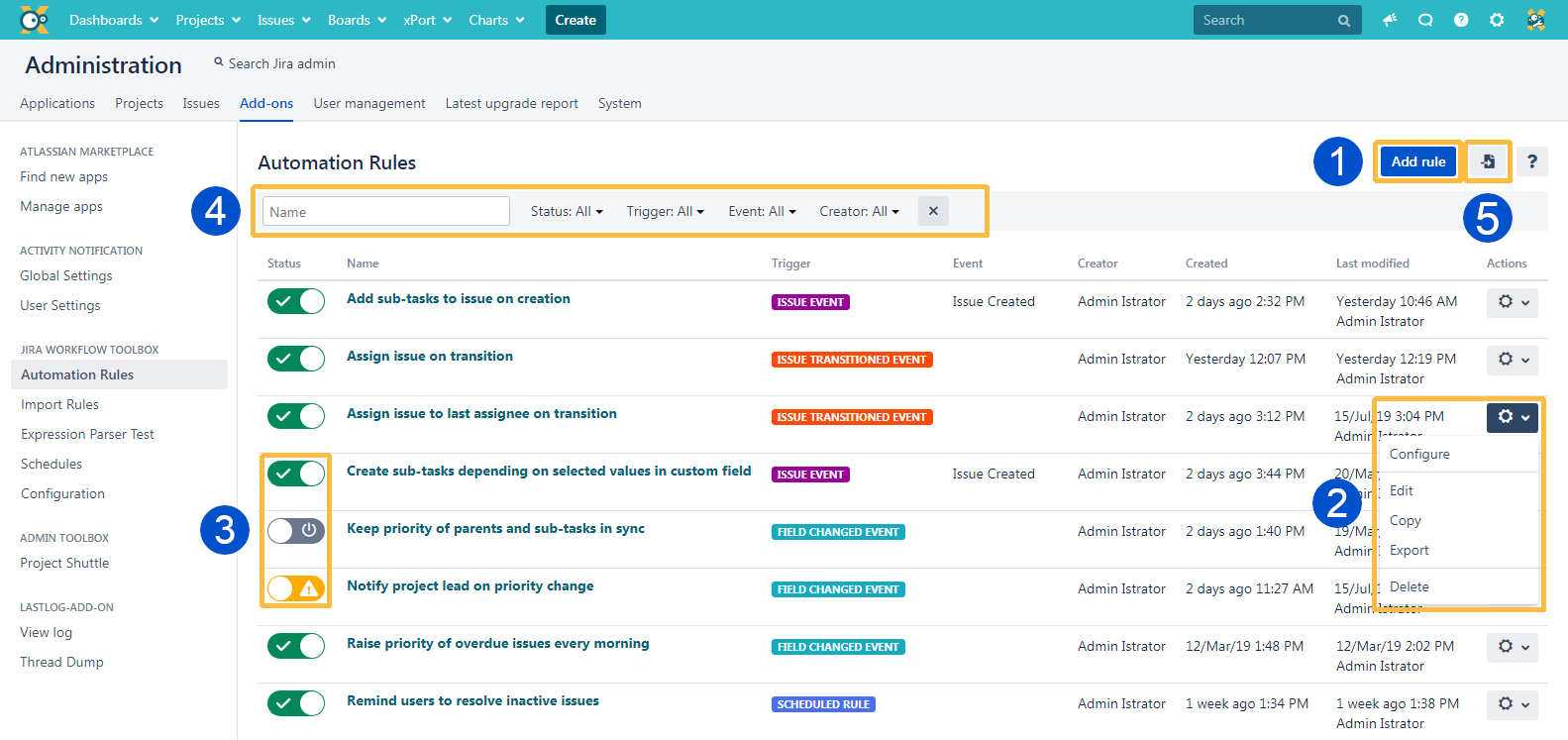Click the Add rule button
This screenshot has height=740, width=1568.
[x=1418, y=161]
